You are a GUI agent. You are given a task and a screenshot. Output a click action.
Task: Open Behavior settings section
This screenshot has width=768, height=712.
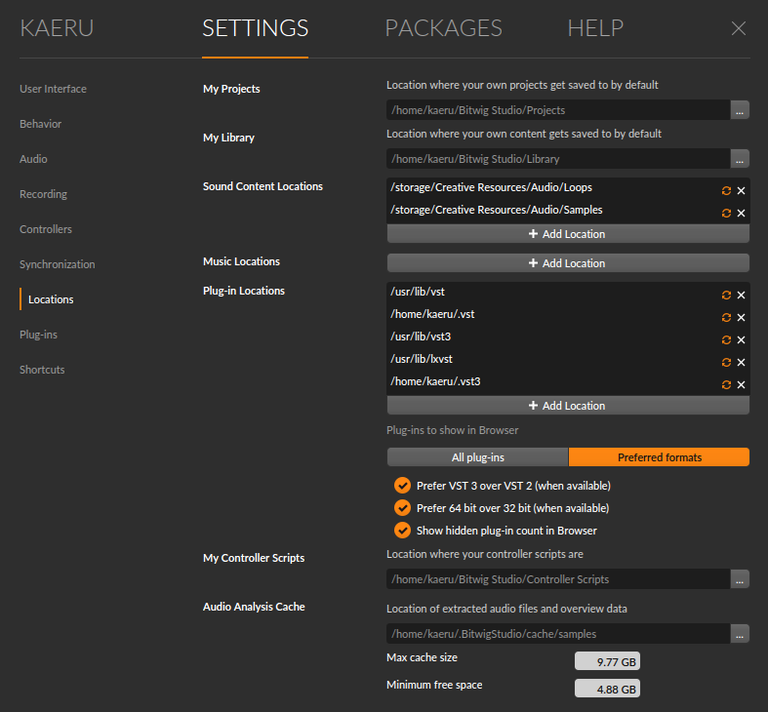41,124
